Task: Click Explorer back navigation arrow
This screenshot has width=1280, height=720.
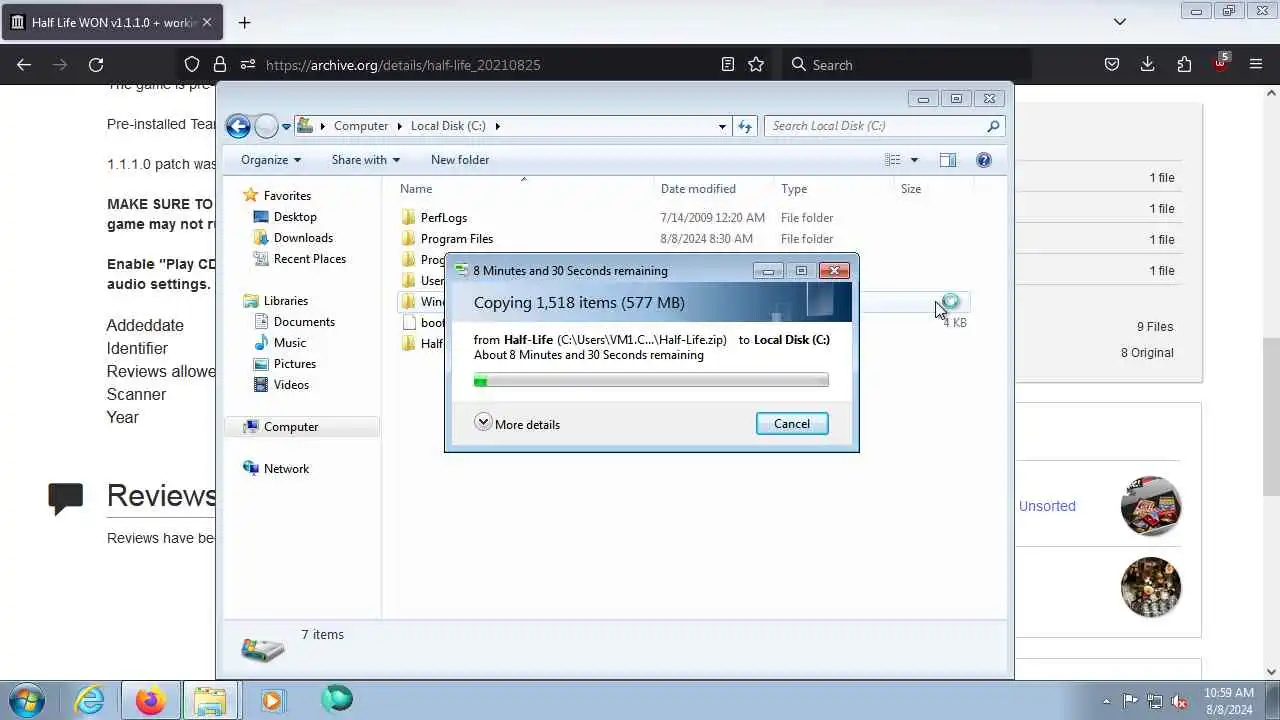Action: tap(238, 126)
